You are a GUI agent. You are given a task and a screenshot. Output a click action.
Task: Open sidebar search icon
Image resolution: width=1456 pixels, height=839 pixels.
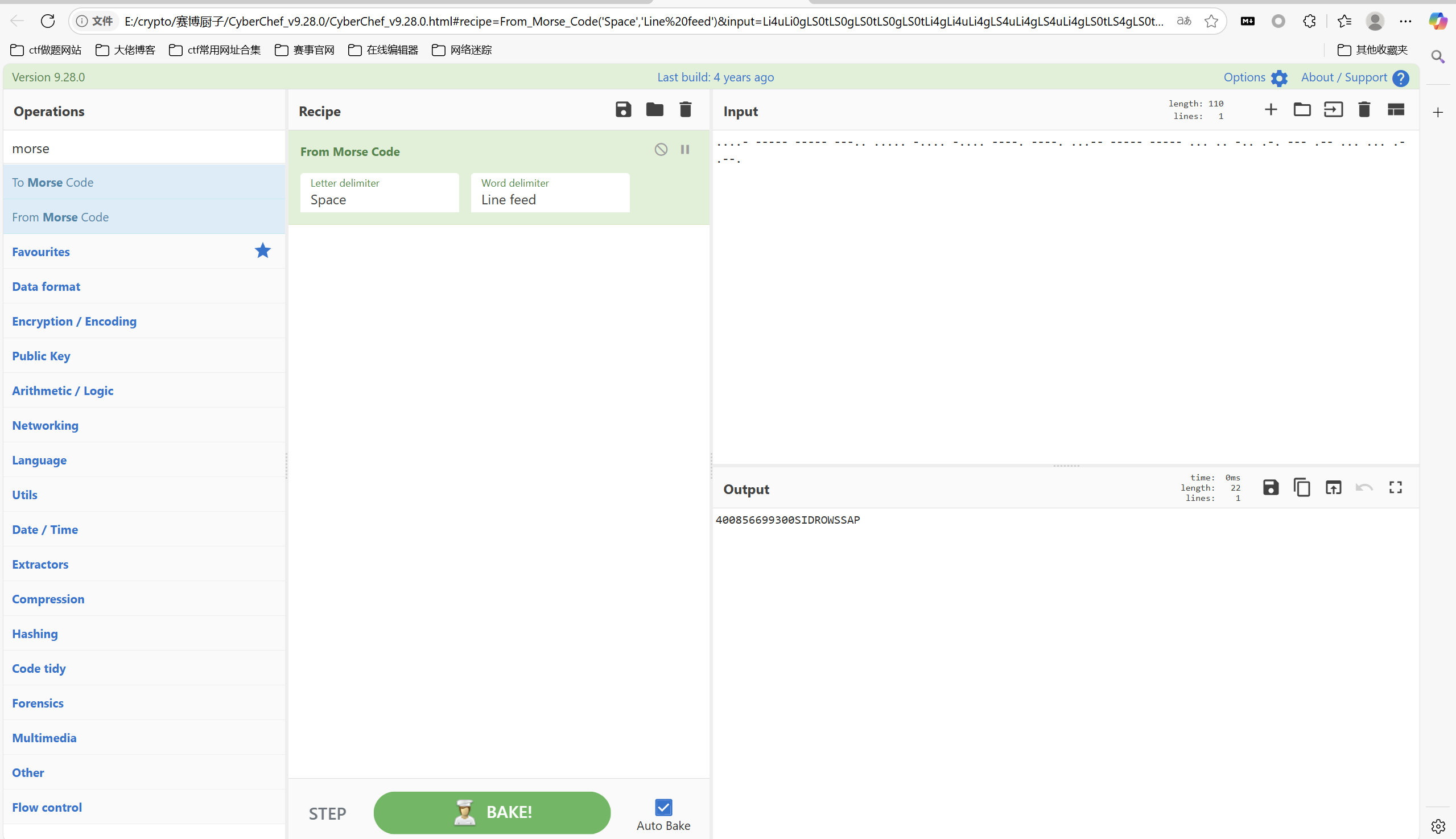[1438, 56]
